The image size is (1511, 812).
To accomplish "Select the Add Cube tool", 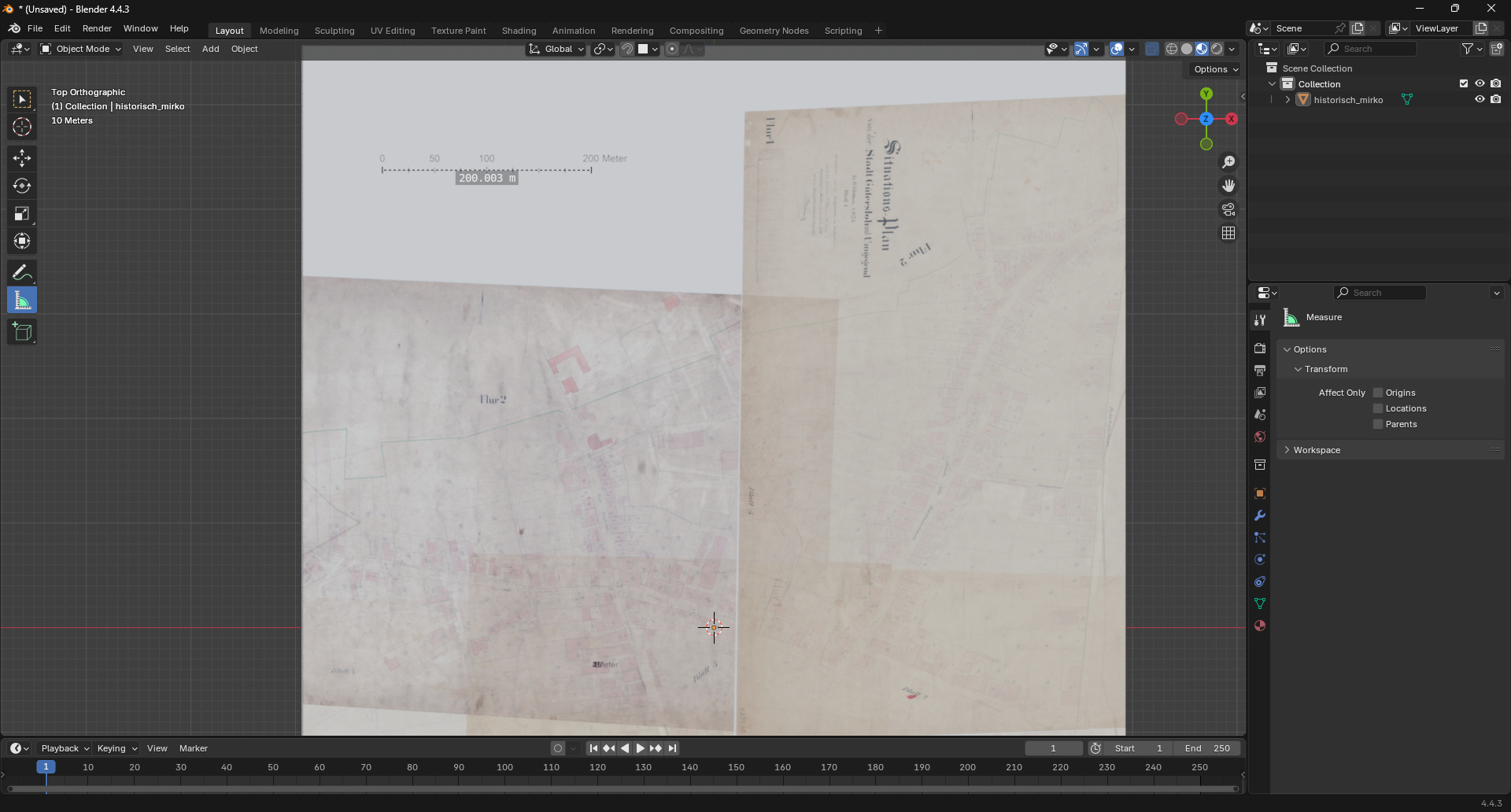I will coord(22,332).
